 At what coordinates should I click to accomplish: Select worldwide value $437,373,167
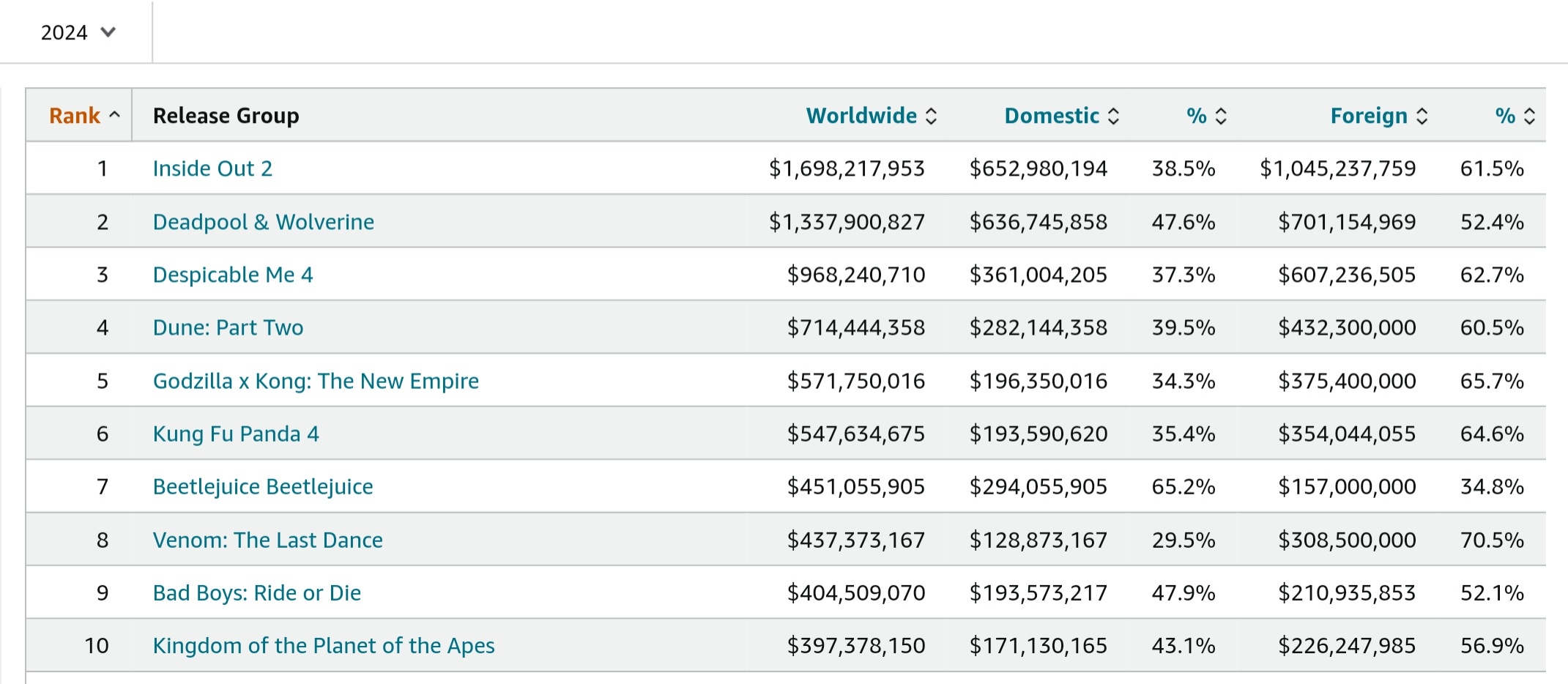[856, 540]
